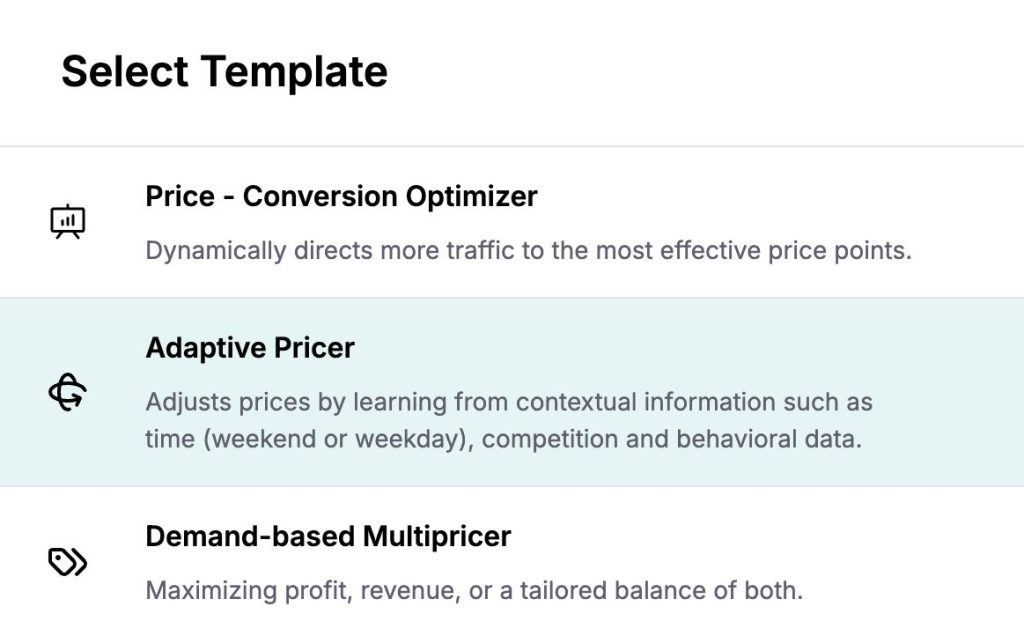Click the price tags icon beside Demand-based Multipricer
Image resolution: width=1024 pixels, height=636 pixels.
coord(68,562)
